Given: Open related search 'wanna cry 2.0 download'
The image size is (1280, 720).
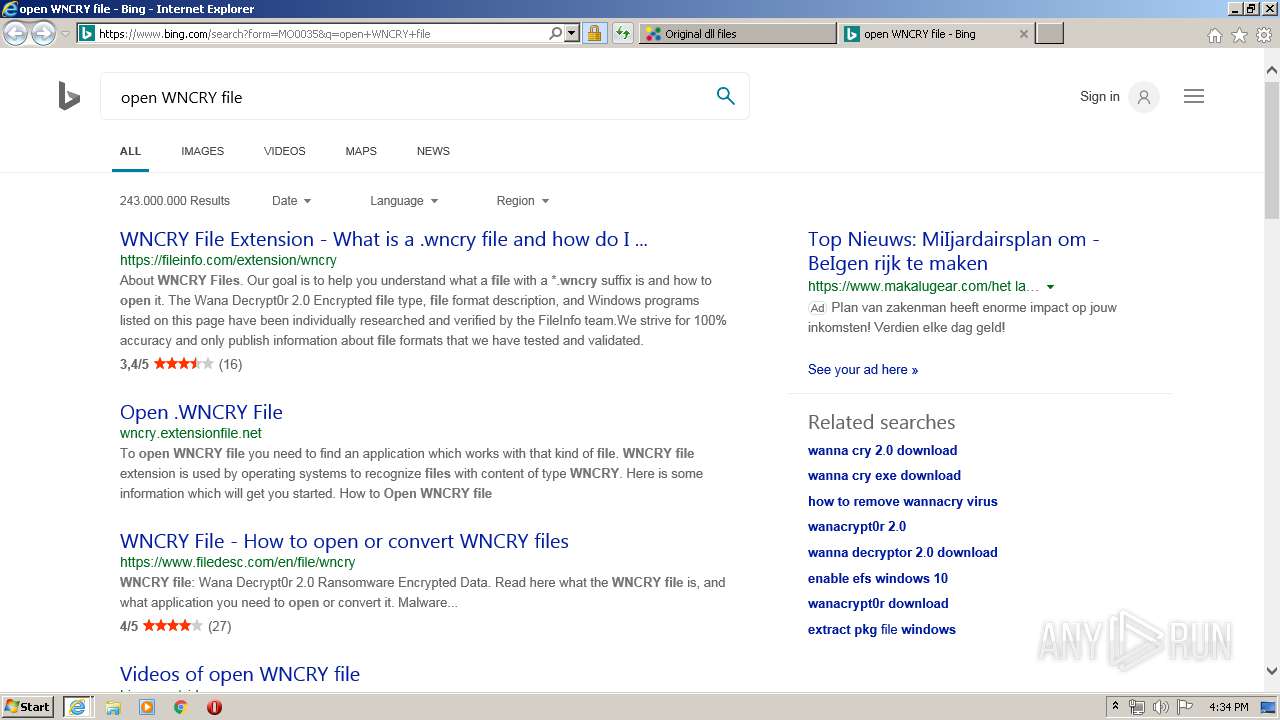Looking at the screenshot, I should (882, 450).
